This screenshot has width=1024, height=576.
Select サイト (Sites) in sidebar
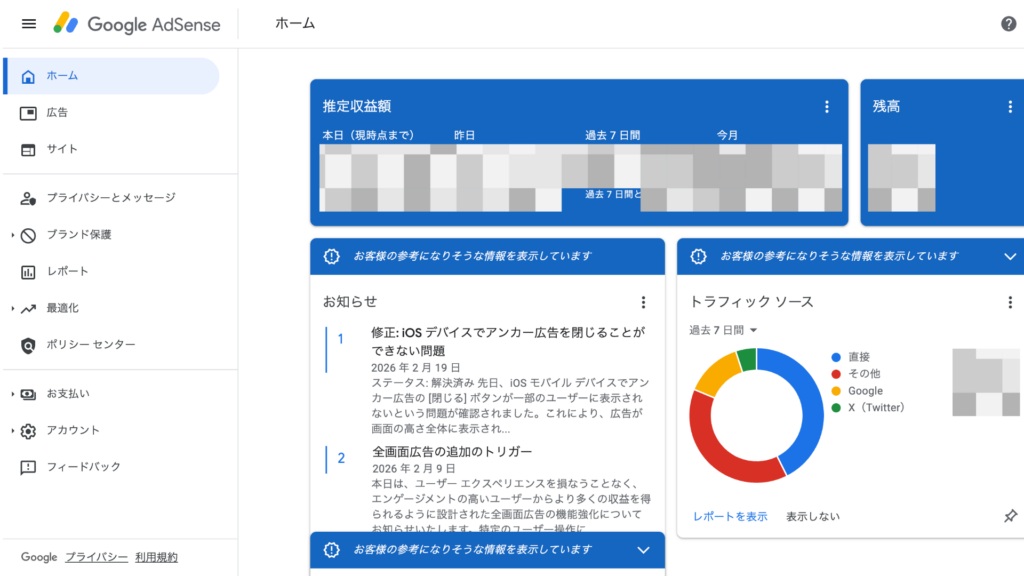click(61, 149)
